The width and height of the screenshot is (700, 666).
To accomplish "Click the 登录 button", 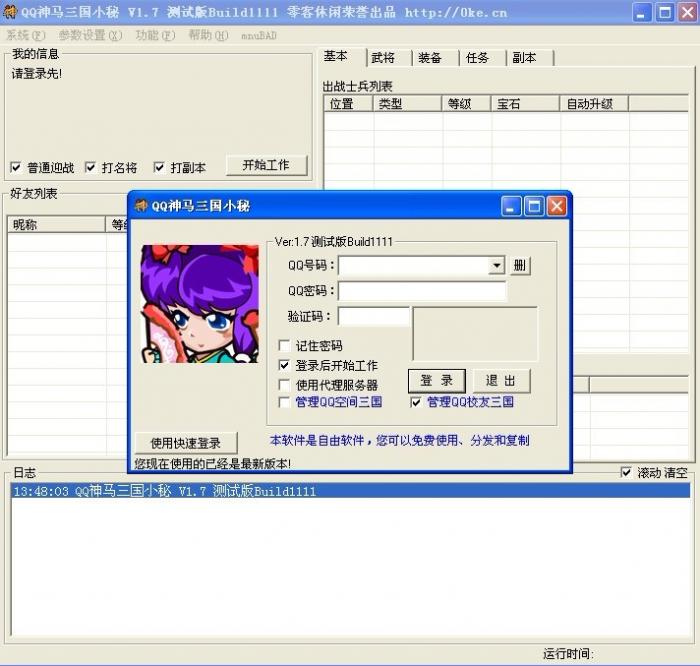I will click(437, 381).
